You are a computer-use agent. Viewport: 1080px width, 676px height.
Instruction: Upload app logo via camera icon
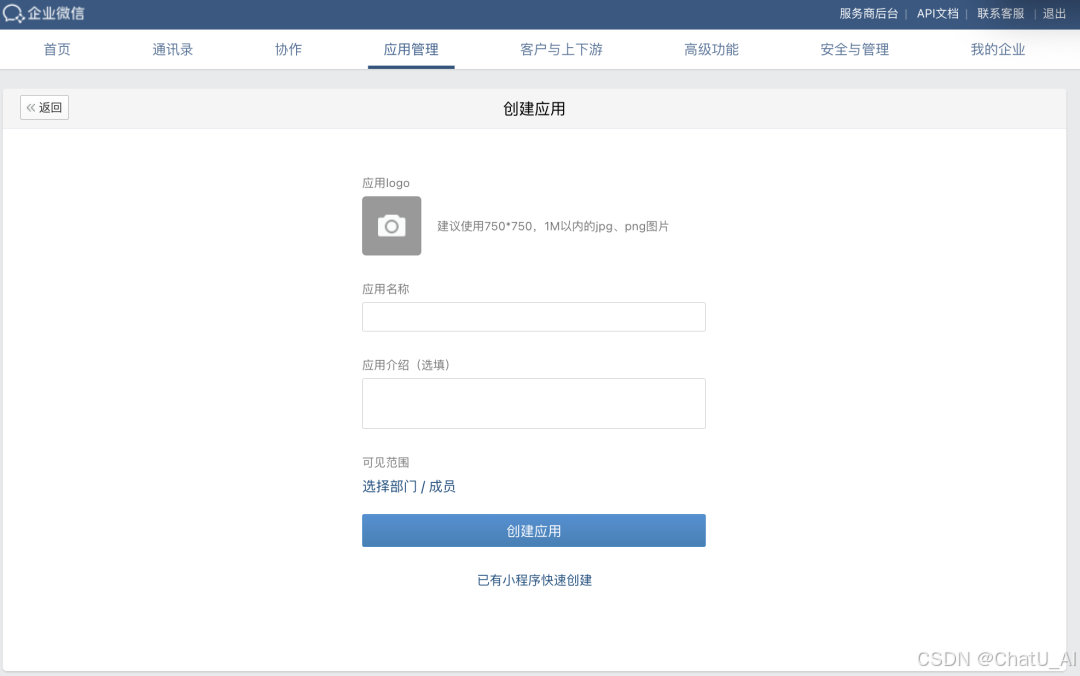(x=391, y=226)
